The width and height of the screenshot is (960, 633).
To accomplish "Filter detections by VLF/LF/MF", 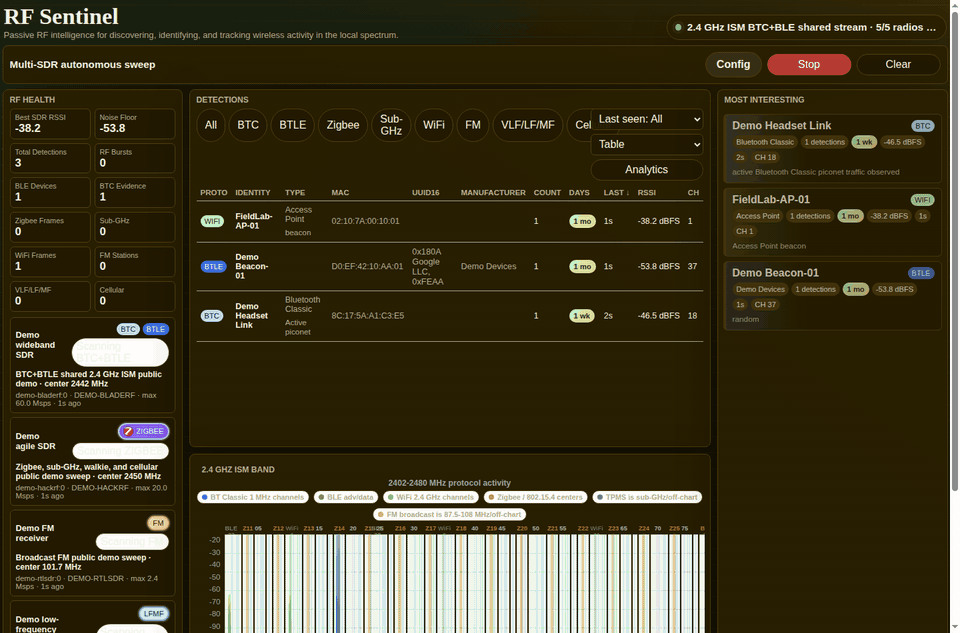I will 528,125.
